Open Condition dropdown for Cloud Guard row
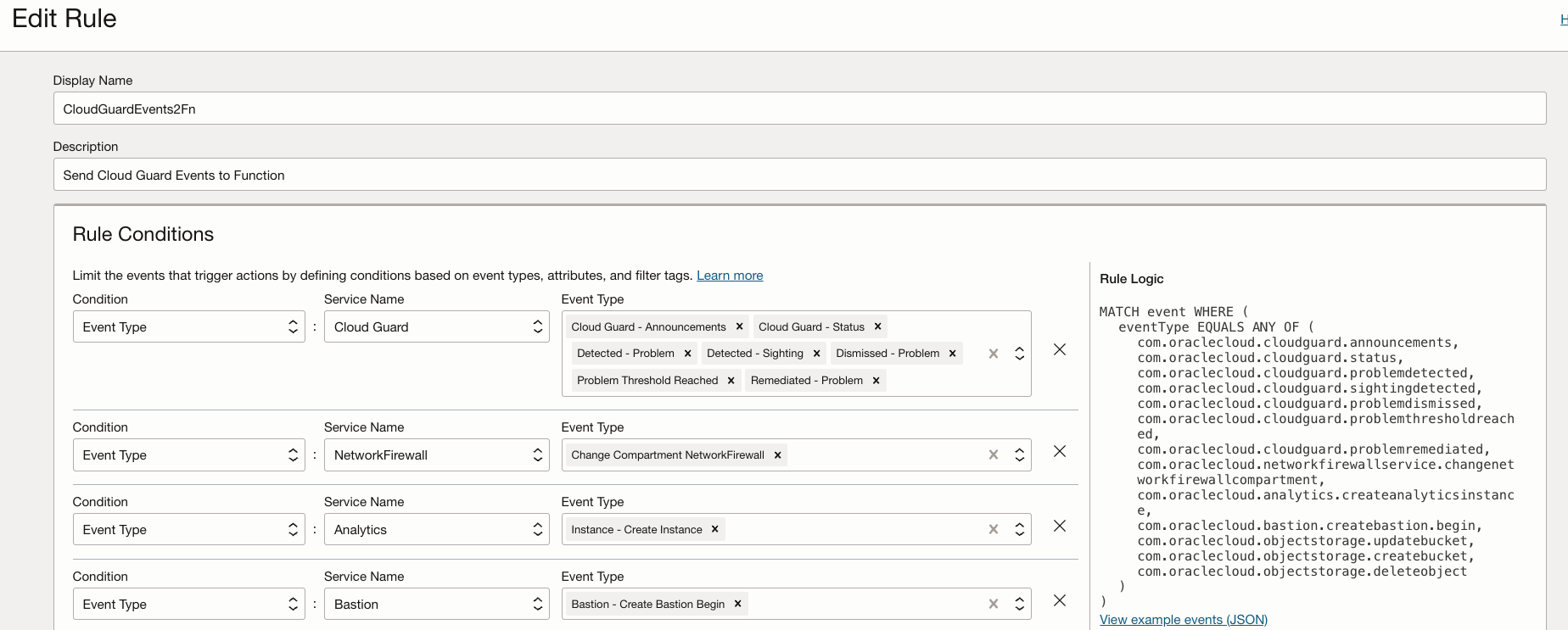The image size is (1568, 630). [189, 327]
